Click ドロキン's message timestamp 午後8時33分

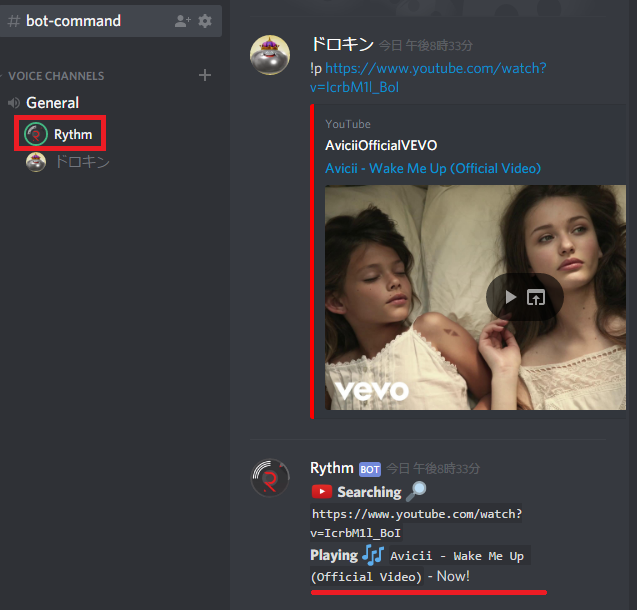click(x=426, y=45)
